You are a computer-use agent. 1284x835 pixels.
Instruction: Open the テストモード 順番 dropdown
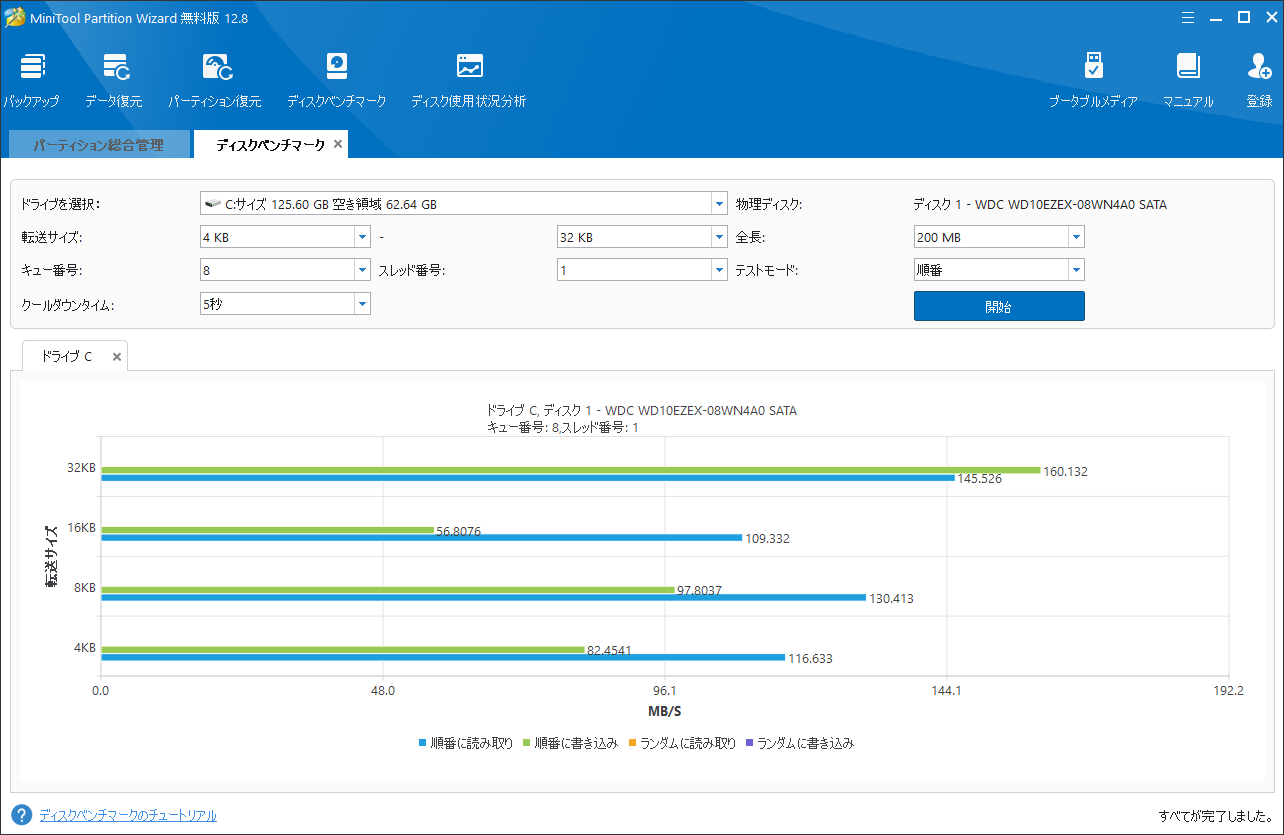[x=1076, y=270]
